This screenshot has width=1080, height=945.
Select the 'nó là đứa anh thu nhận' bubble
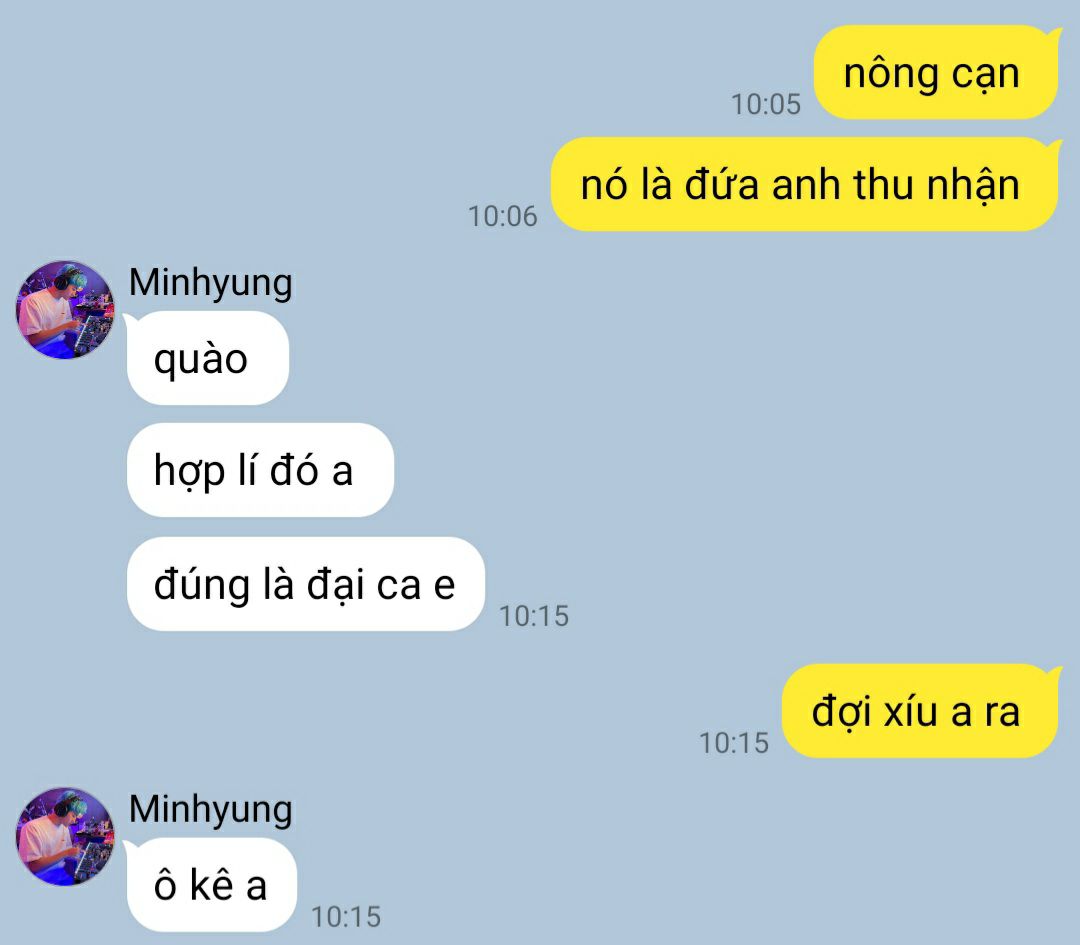coord(806,184)
